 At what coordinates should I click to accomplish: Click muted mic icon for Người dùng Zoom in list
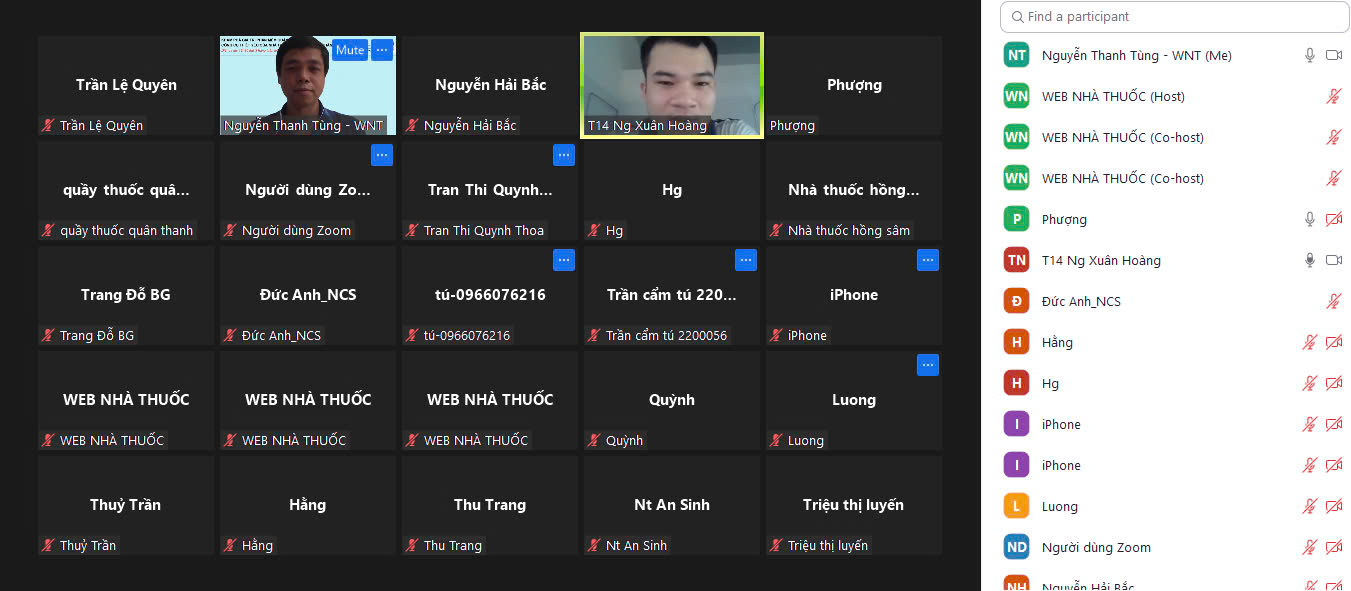[1309, 548]
